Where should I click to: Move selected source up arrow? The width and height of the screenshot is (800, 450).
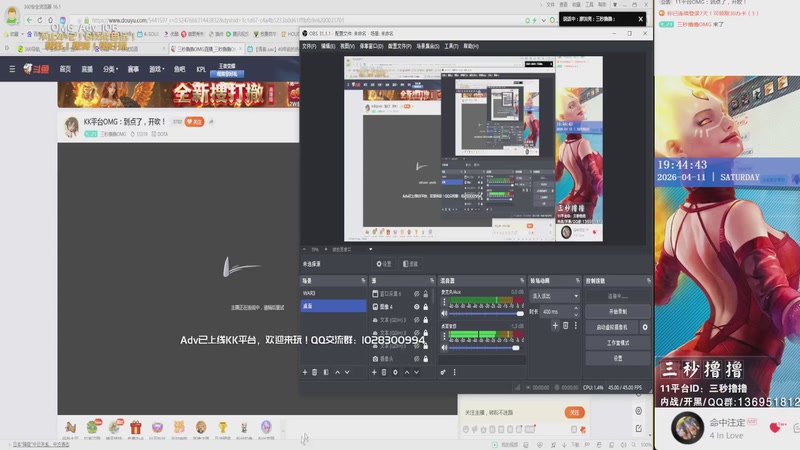tap(407, 372)
